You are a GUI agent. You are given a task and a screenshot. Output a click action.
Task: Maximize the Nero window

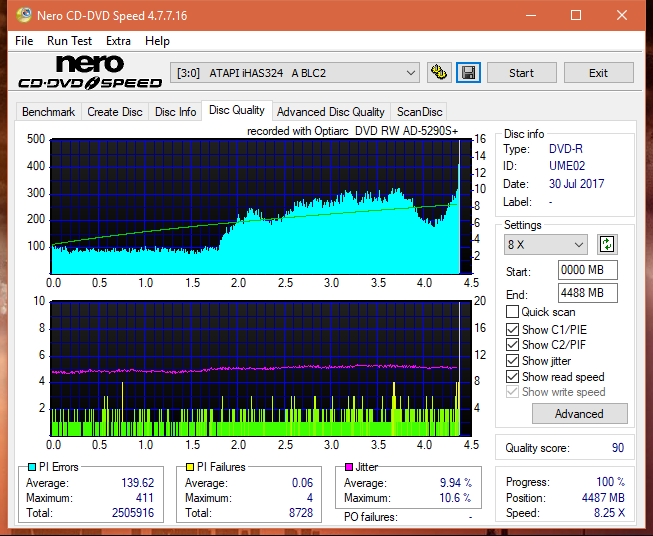coord(576,15)
